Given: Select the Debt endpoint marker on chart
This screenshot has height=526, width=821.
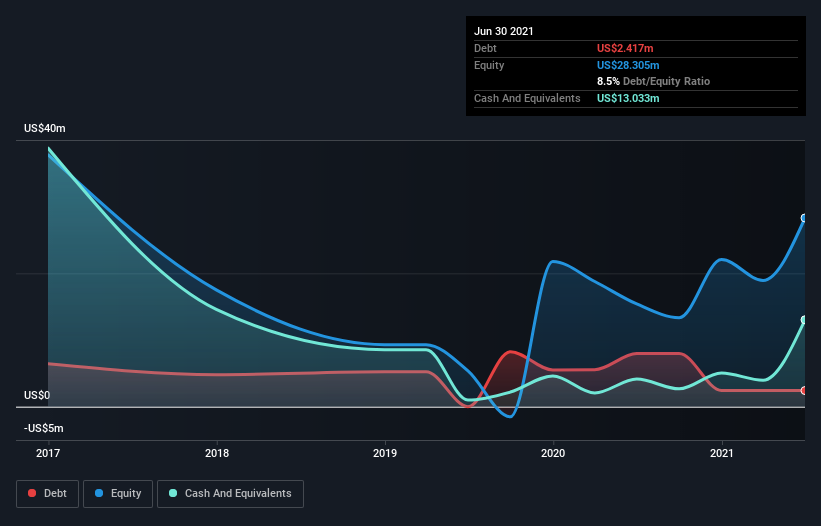Looking at the screenshot, I should point(804,390).
